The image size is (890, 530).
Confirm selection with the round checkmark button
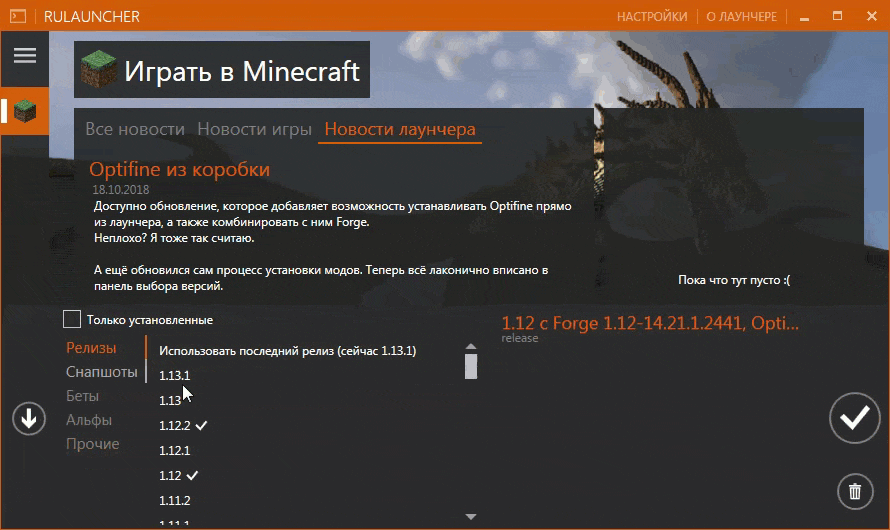pos(854,418)
